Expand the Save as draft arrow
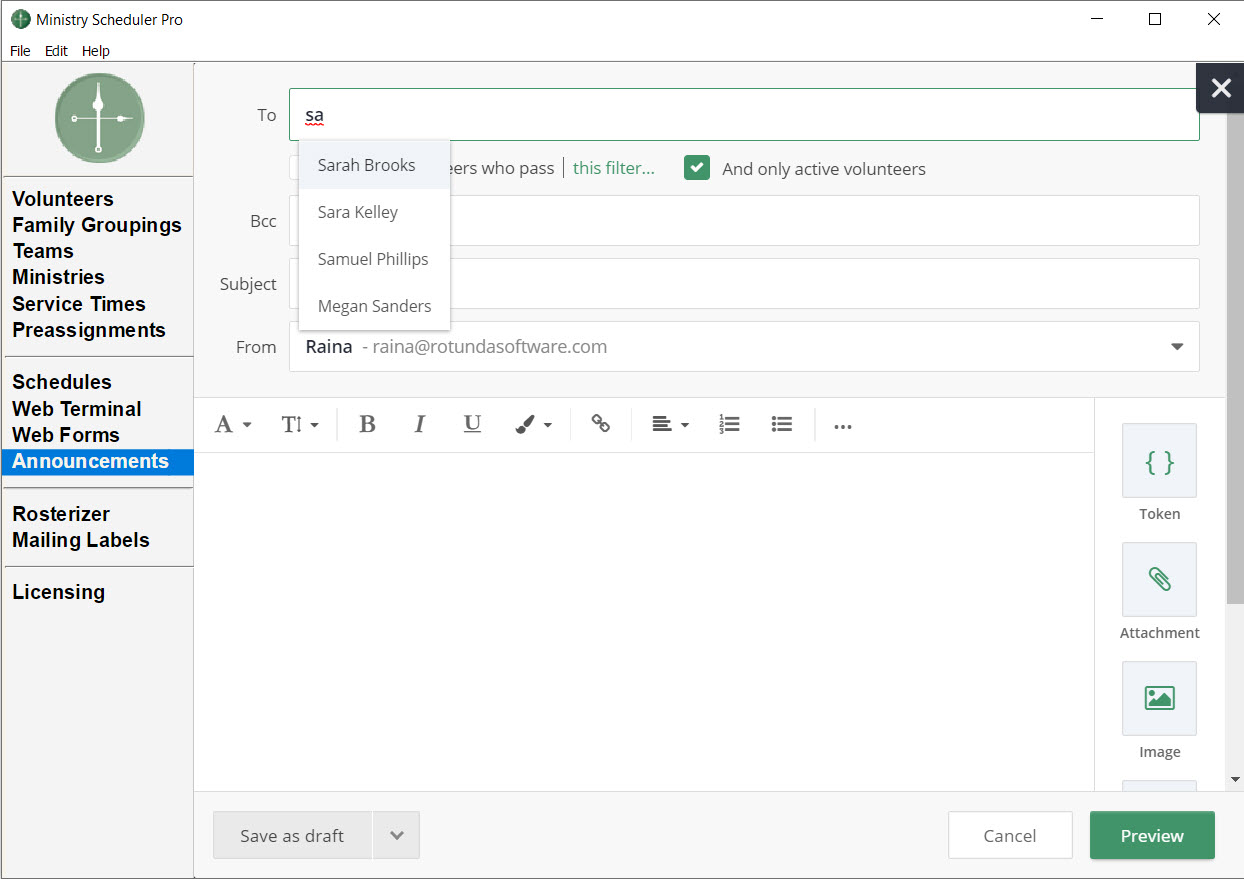This screenshot has height=879, width=1244. pos(396,836)
